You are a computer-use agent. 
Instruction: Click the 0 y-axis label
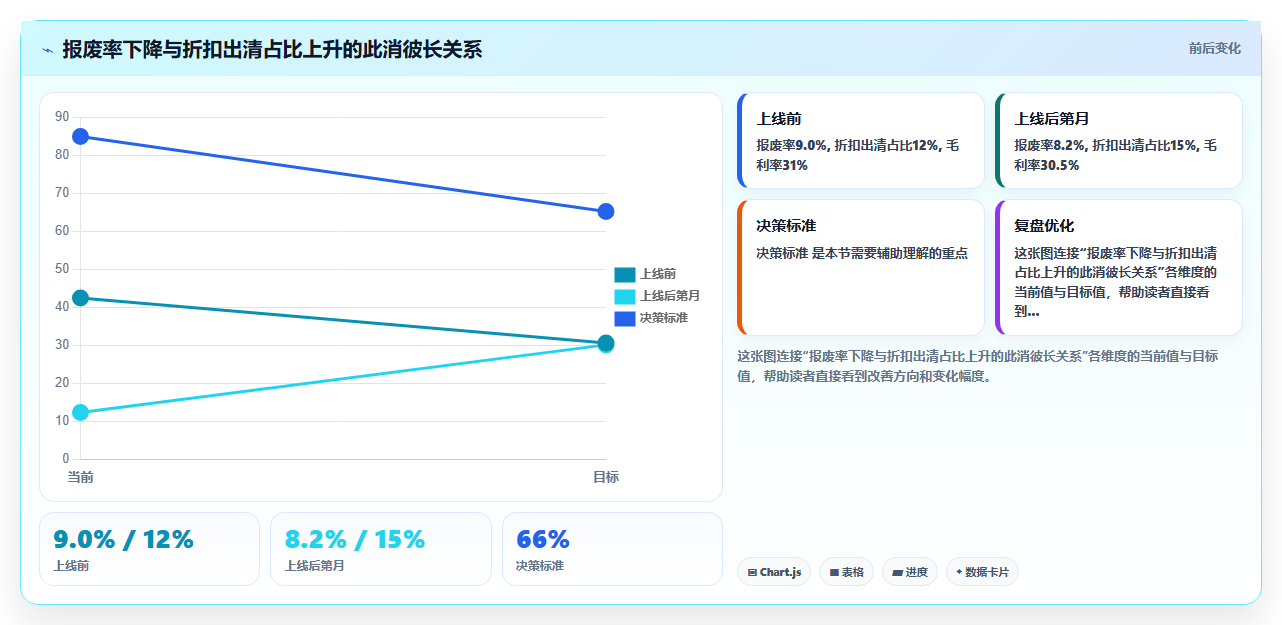(66, 459)
